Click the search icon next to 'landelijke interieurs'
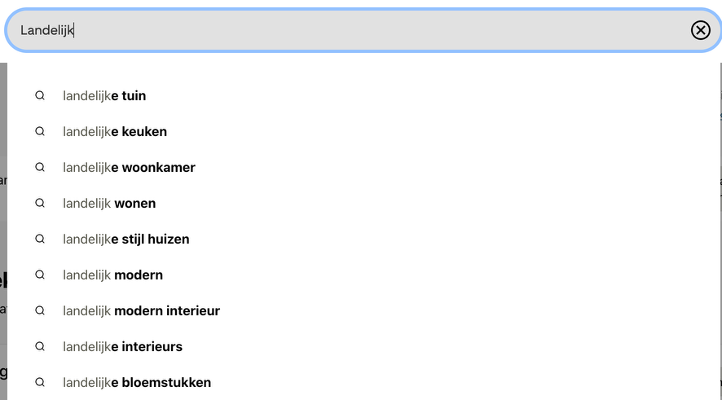Image resolution: width=722 pixels, height=400 pixels. (40, 347)
